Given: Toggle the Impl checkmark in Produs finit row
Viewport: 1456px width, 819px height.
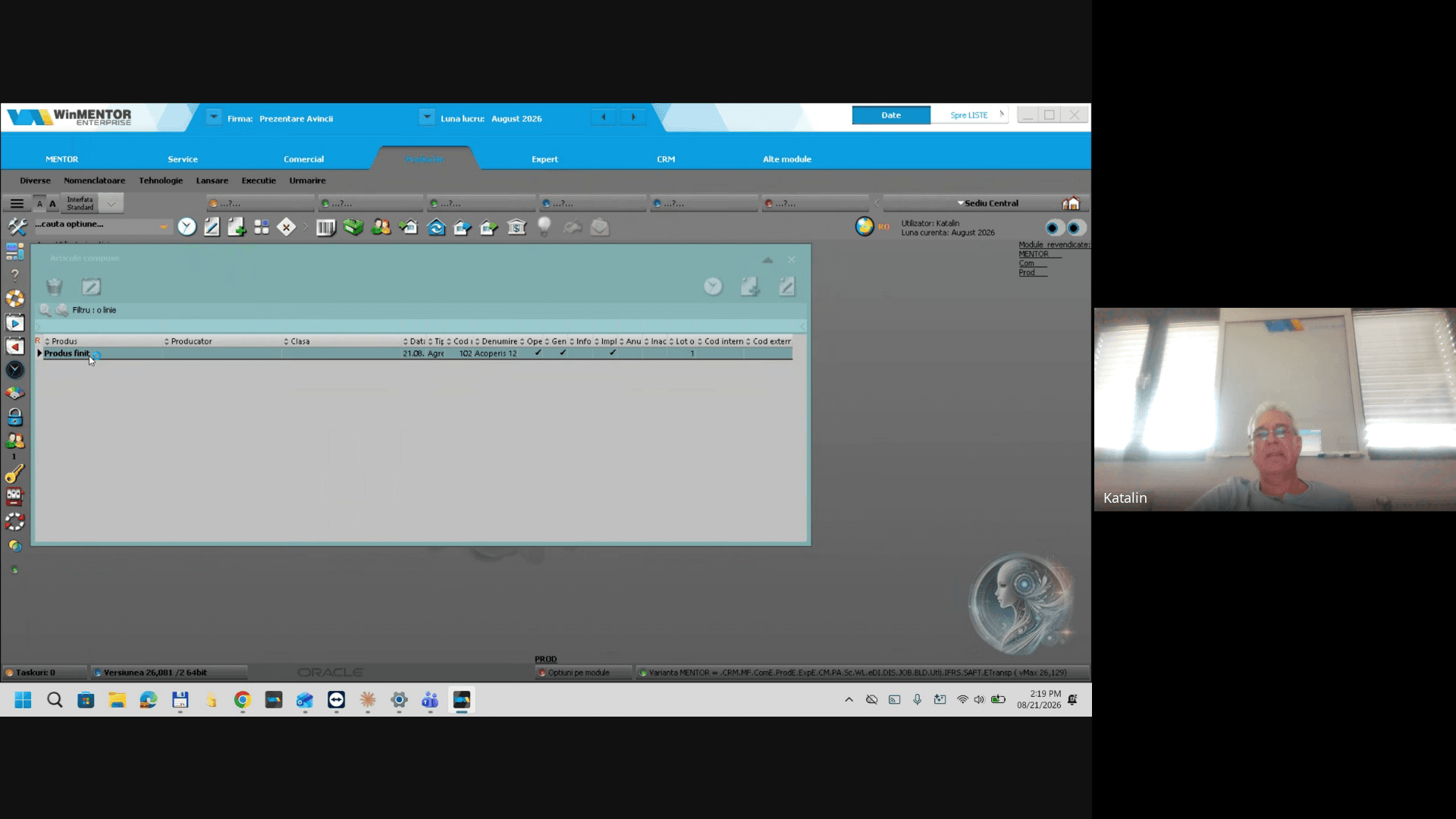Looking at the screenshot, I should [613, 353].
